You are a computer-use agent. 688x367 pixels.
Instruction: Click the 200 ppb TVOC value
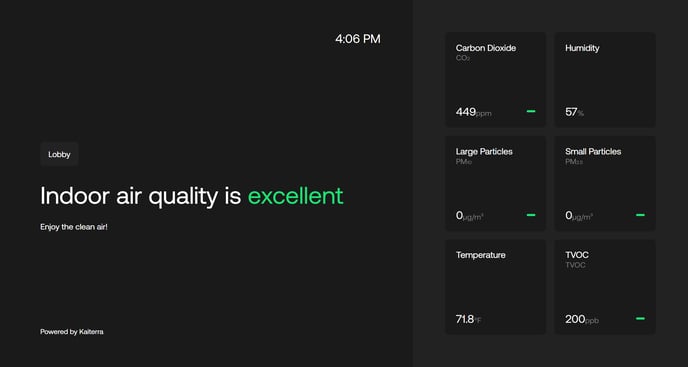click(582, 320)
